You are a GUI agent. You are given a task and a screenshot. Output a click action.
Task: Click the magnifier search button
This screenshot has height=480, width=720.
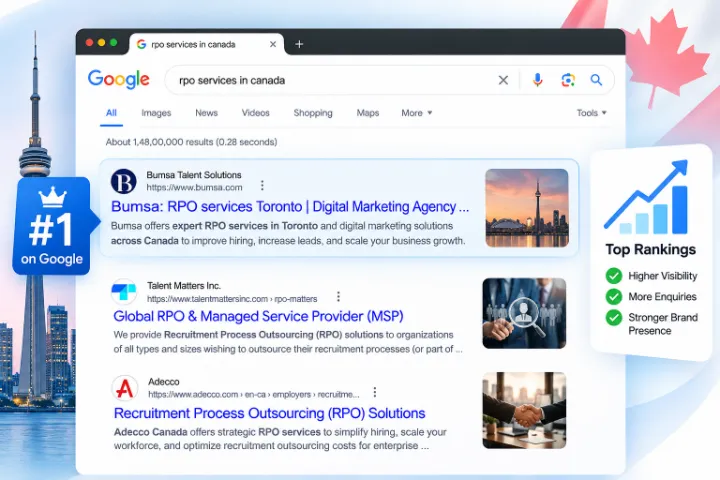pos(596,80)
